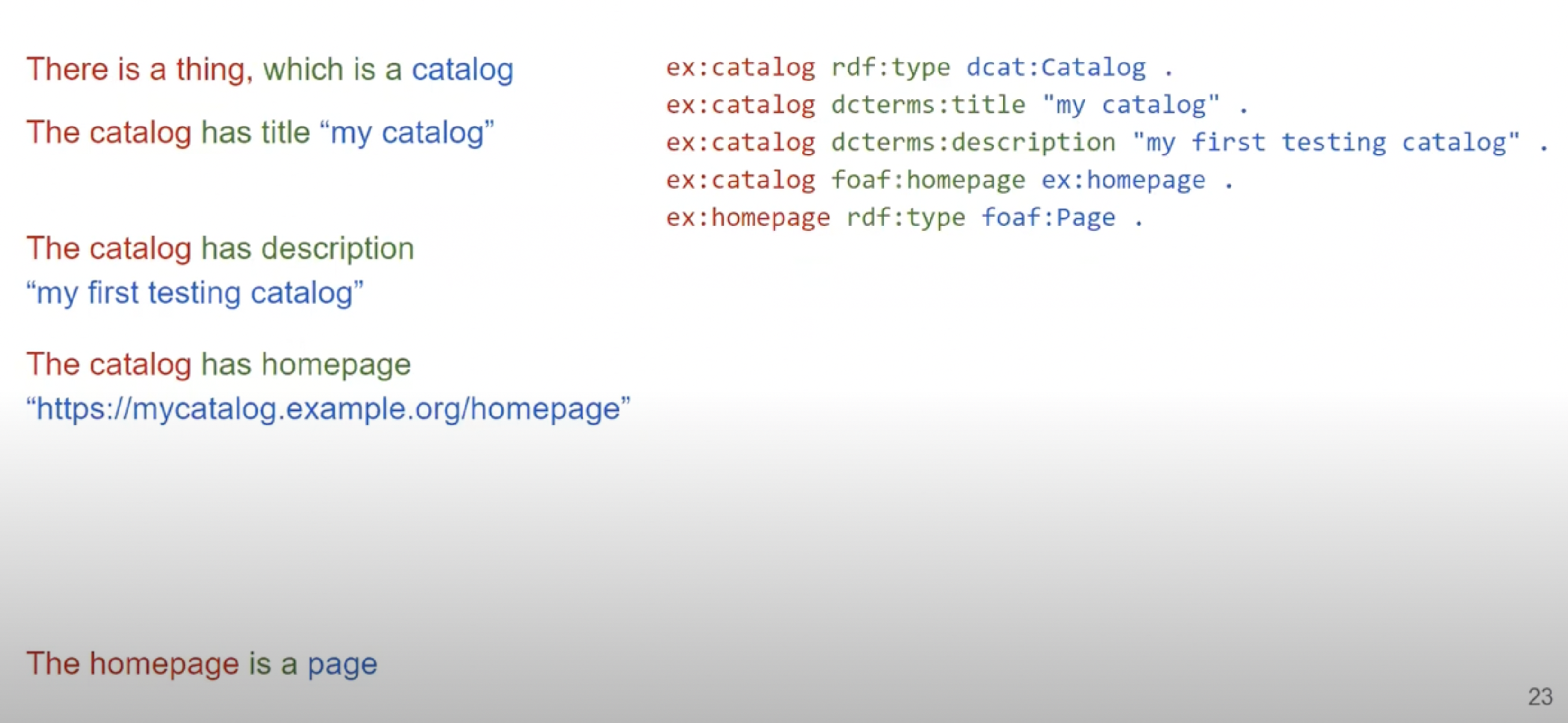Select the dcterms:title predicate
Image resolution: width=1568 pixels, height=723 pixels.
(928, 105)
